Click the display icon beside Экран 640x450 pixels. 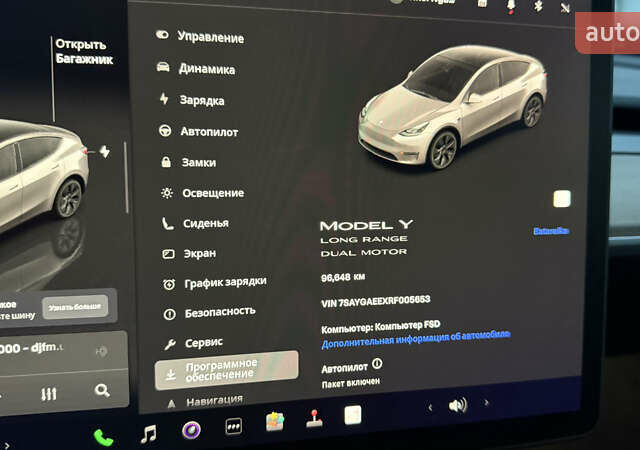click(169, 254)
